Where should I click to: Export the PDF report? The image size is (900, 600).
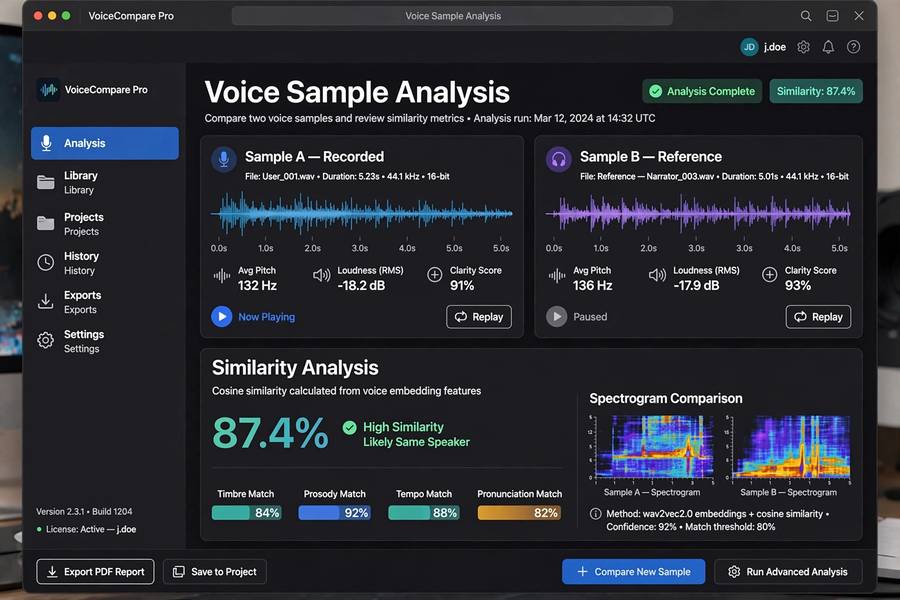click(95, 572)
